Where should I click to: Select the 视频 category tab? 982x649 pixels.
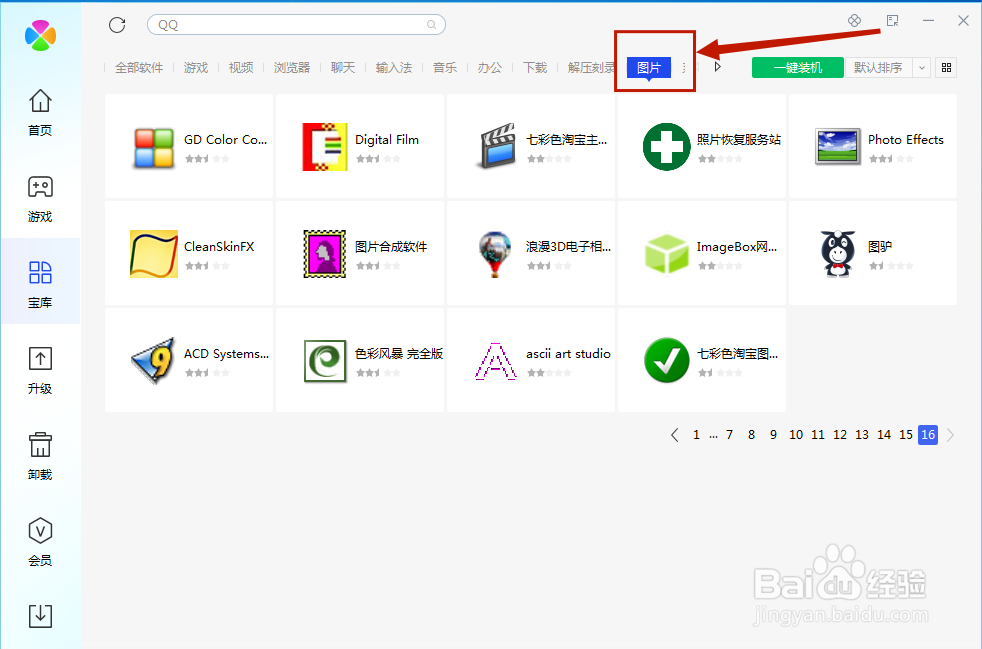click(241, 68)
